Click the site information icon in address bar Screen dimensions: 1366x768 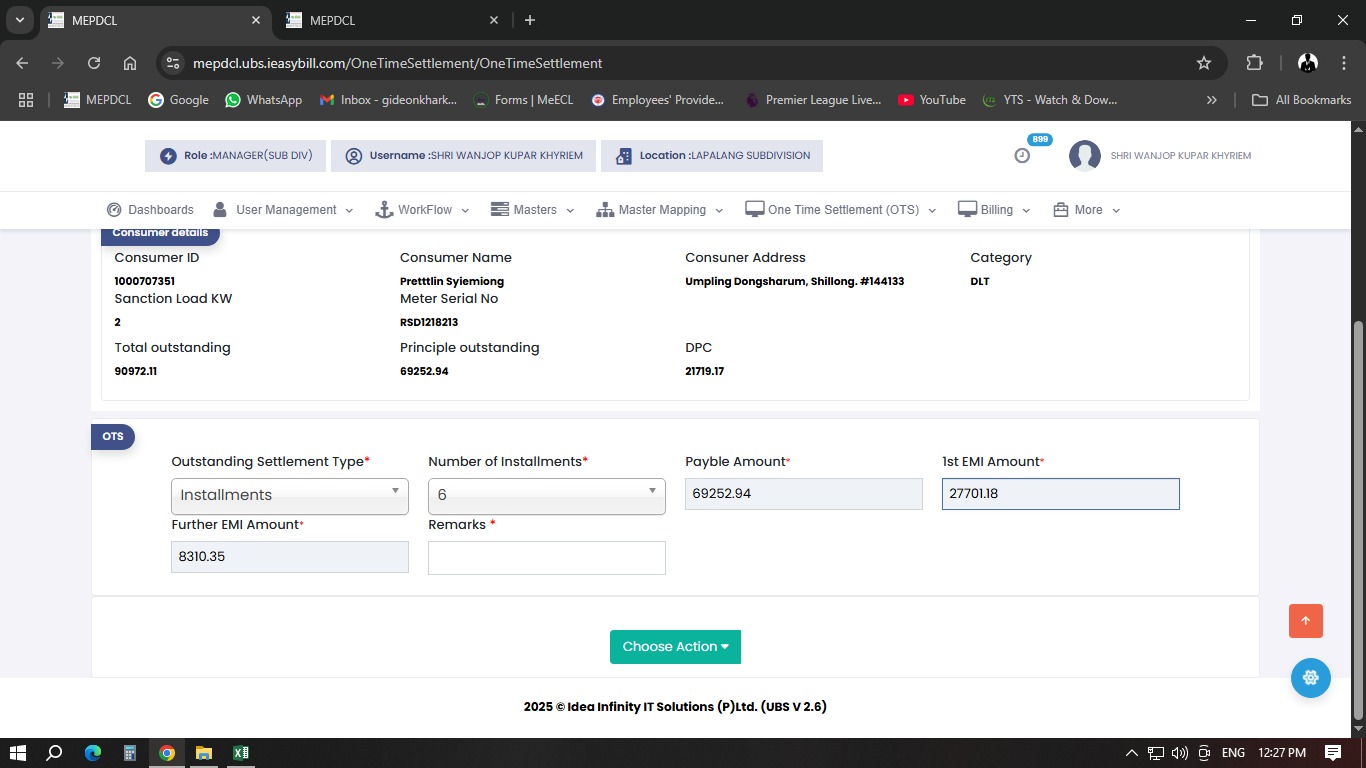(173, 63)
